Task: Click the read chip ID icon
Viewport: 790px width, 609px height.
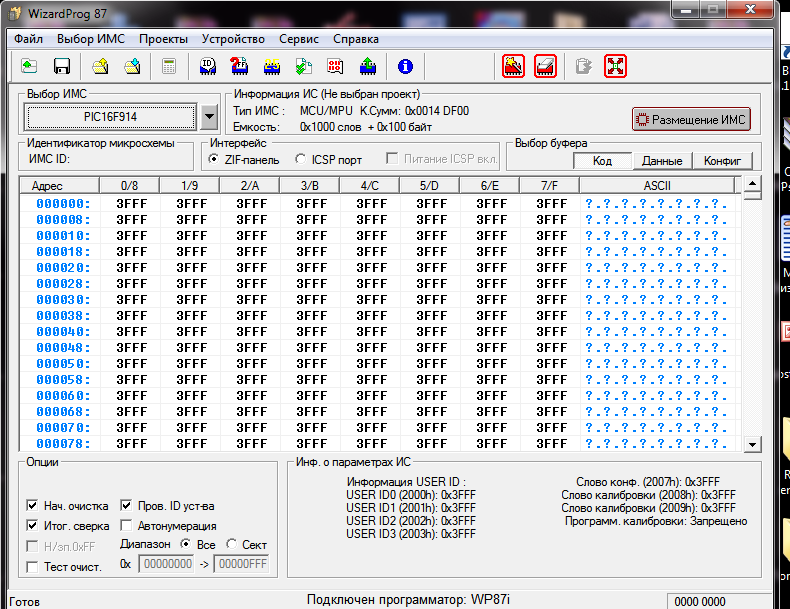Action: pos(208,66)
